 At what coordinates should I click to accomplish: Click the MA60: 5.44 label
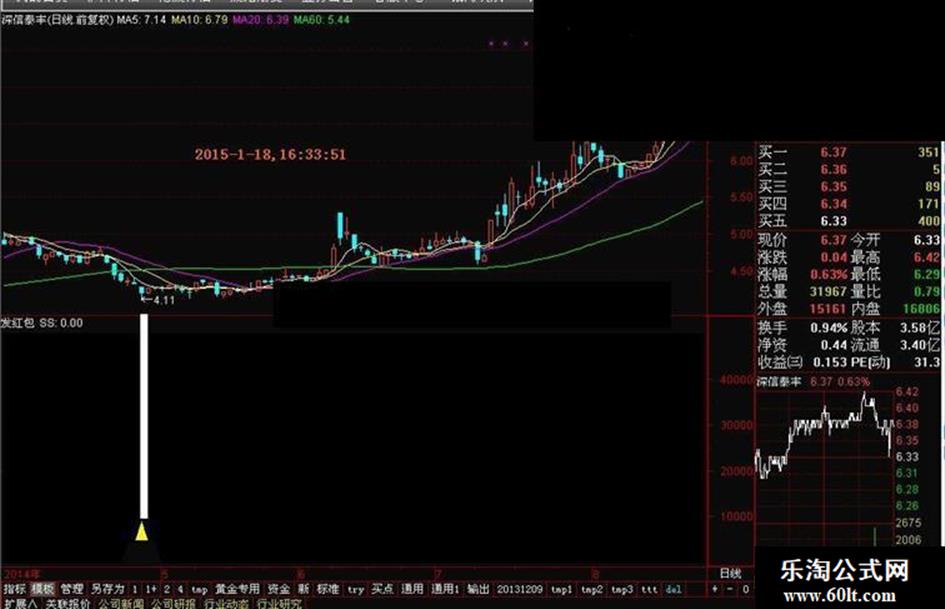click(321, 19)
